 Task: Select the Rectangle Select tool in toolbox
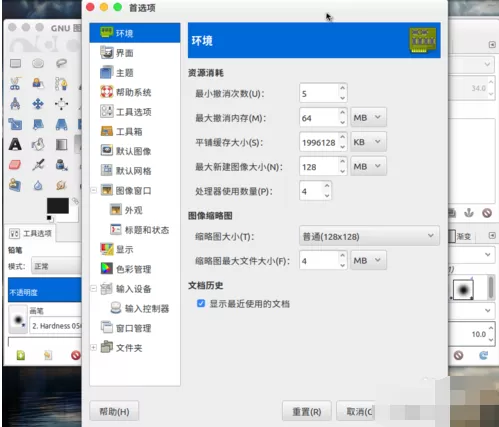tap(15, 63)
